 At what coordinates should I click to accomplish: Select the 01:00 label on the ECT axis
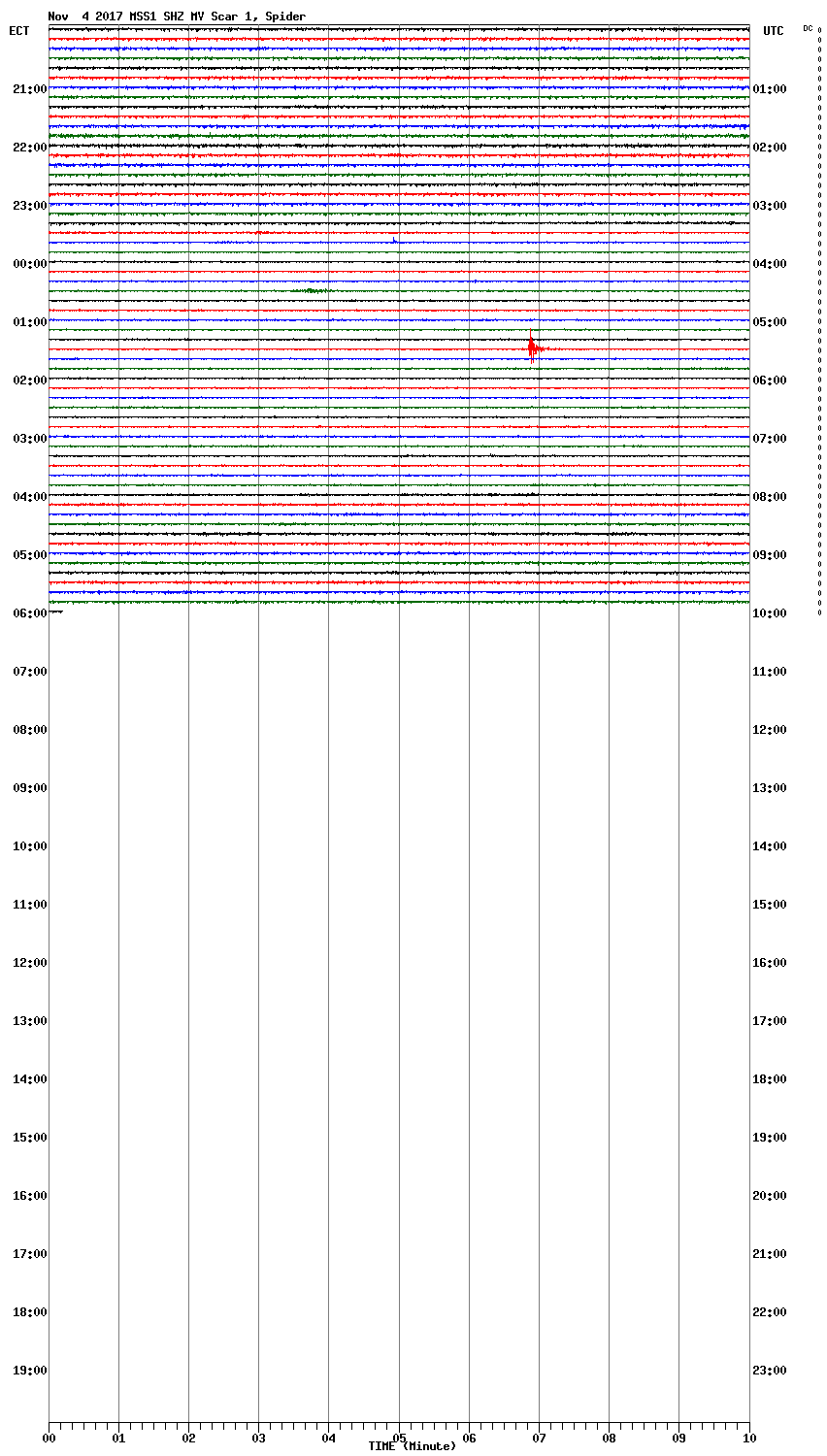[30, 322]
